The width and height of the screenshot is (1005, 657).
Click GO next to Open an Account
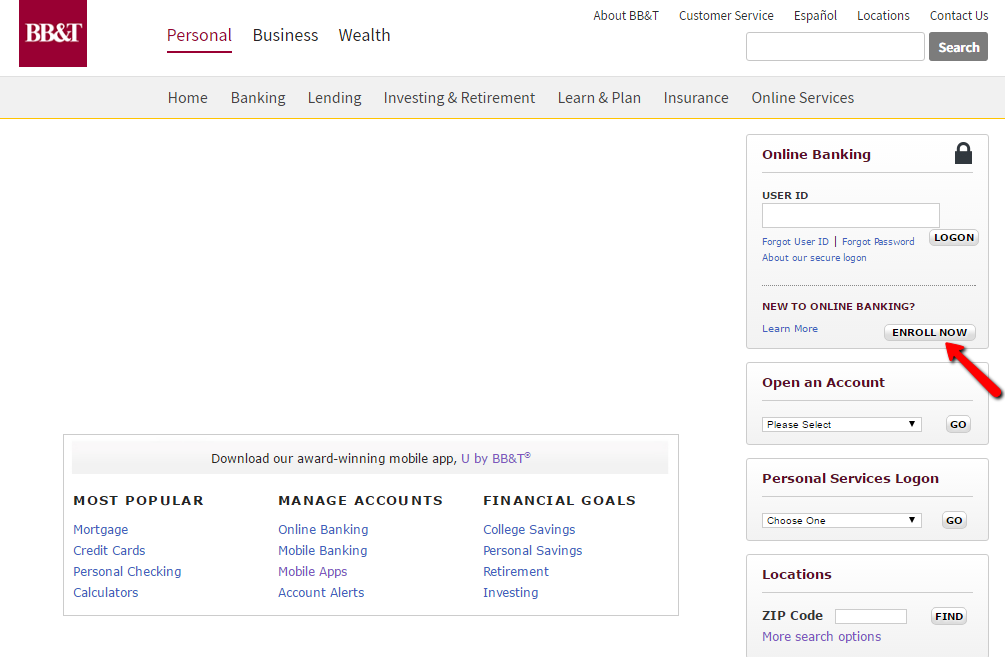[958, 424]
